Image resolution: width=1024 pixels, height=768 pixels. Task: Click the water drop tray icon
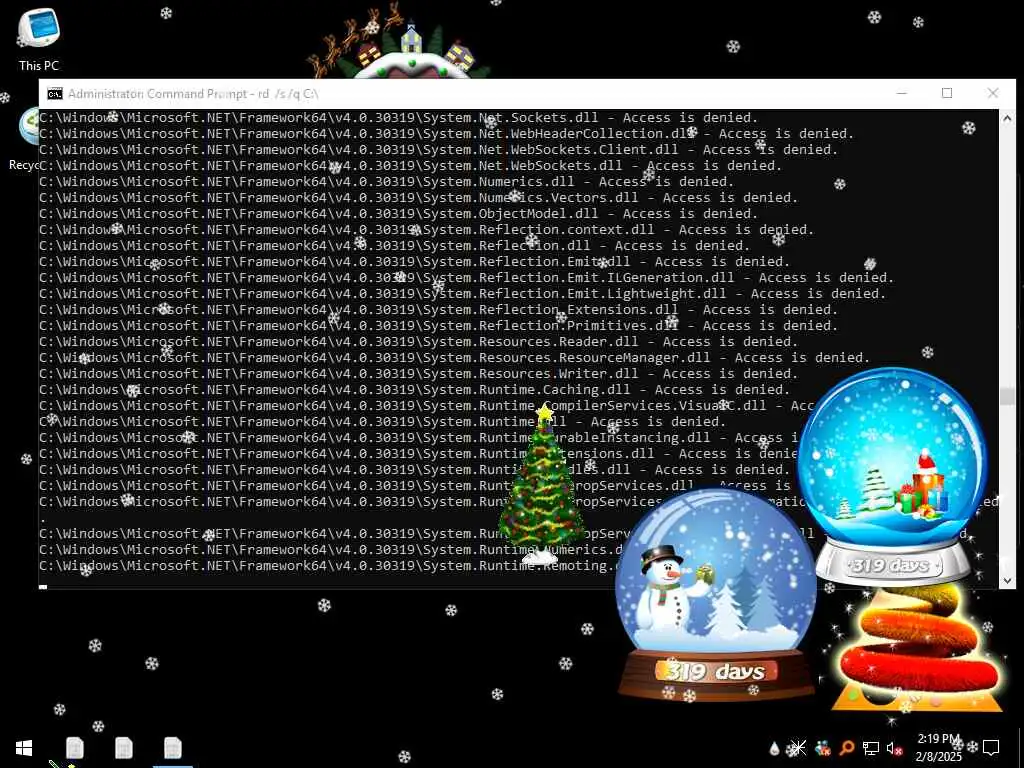(x=775, y=748)
